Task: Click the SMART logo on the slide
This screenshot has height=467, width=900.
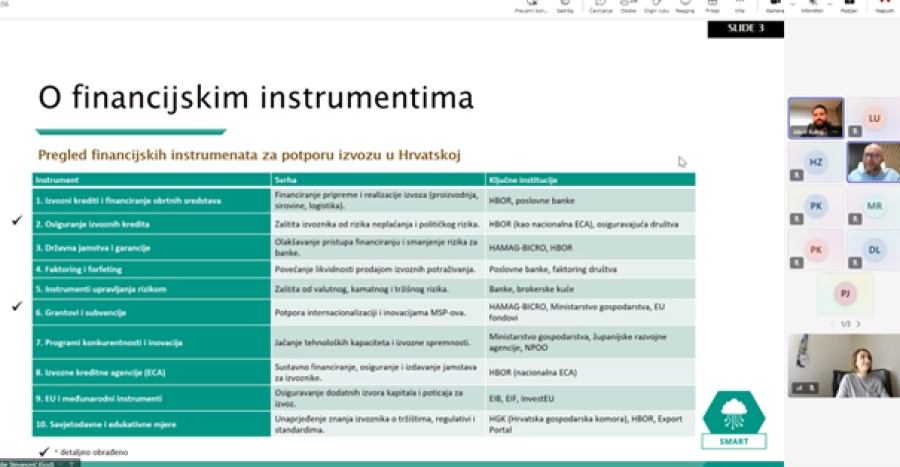Action: point(735,418)
